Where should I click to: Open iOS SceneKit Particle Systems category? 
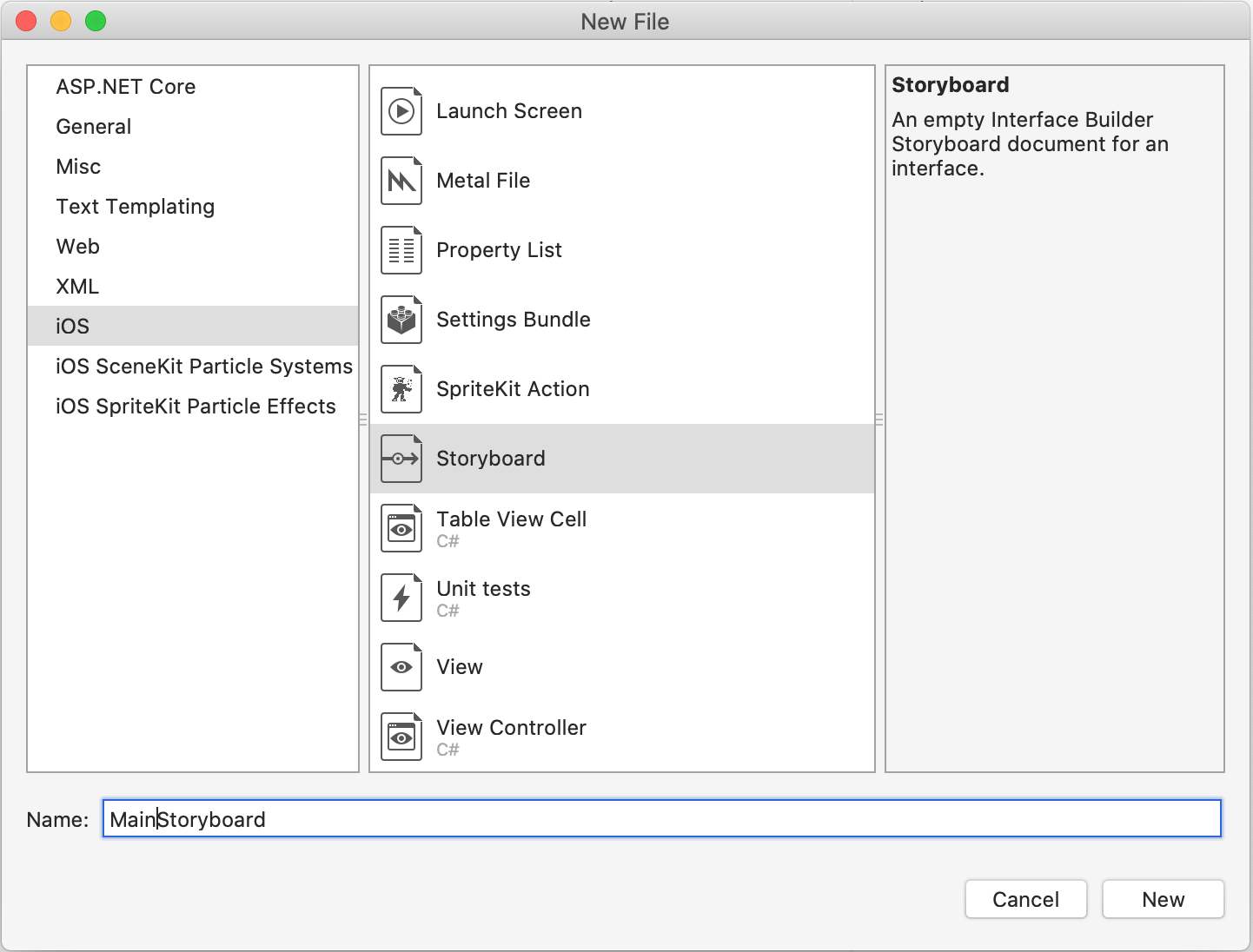203,366
